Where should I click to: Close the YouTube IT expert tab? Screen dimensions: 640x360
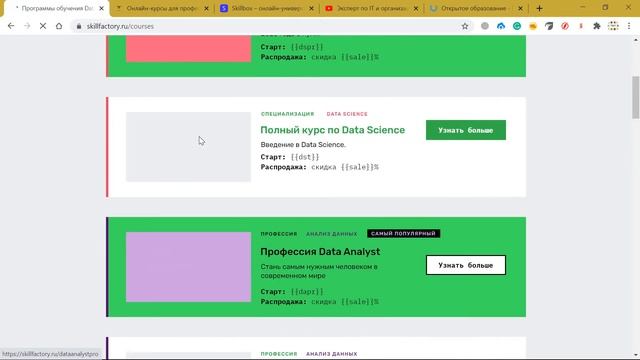click(416, 8)
